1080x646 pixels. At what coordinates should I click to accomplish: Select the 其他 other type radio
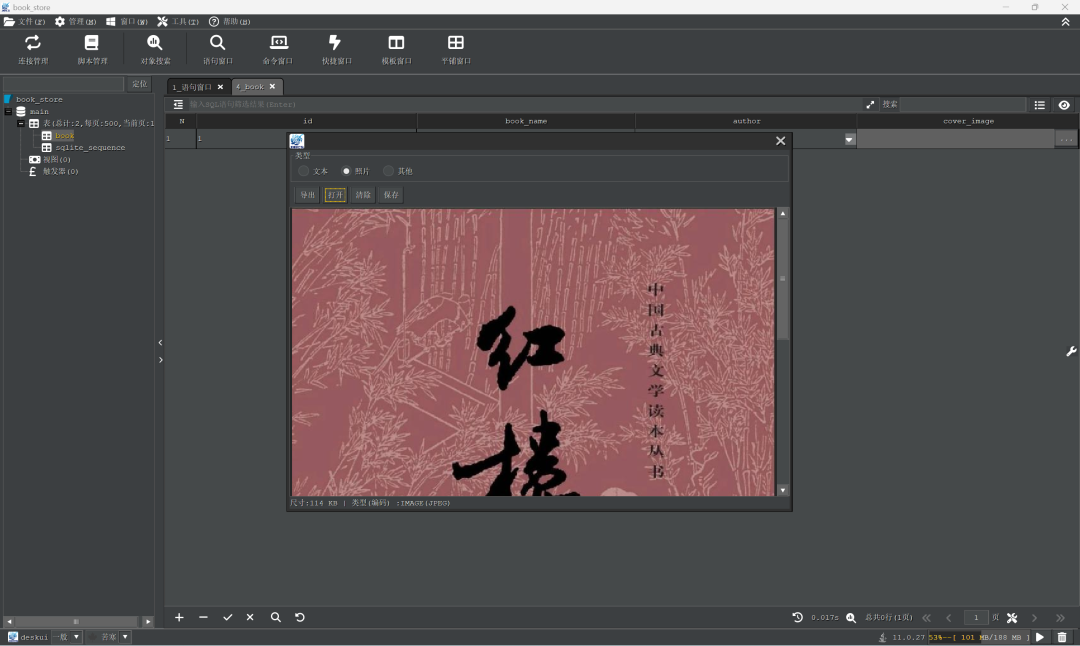pyautogui.click(x=388, y=171)
